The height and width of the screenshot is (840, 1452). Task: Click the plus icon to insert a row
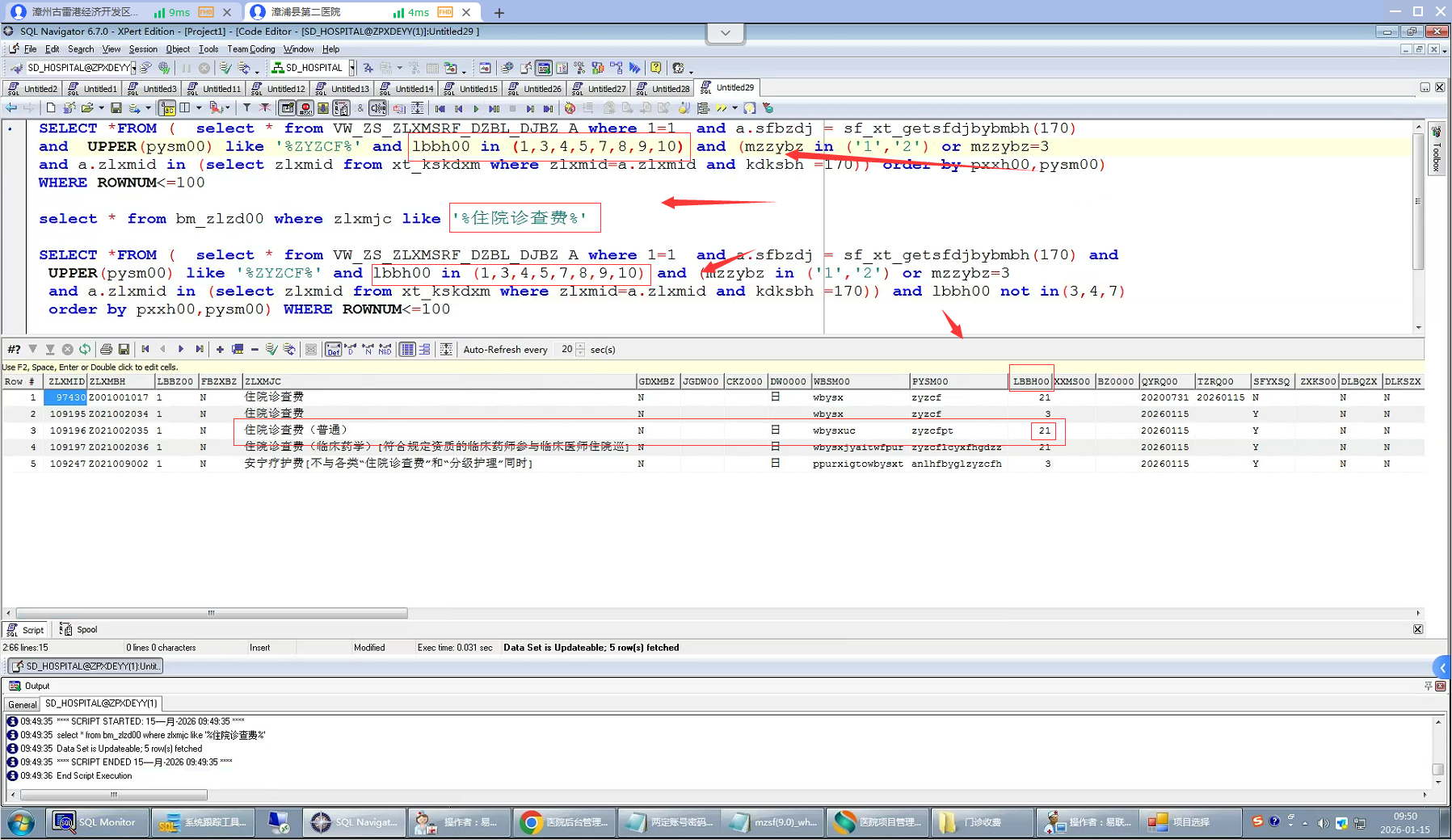click(220, 349)
